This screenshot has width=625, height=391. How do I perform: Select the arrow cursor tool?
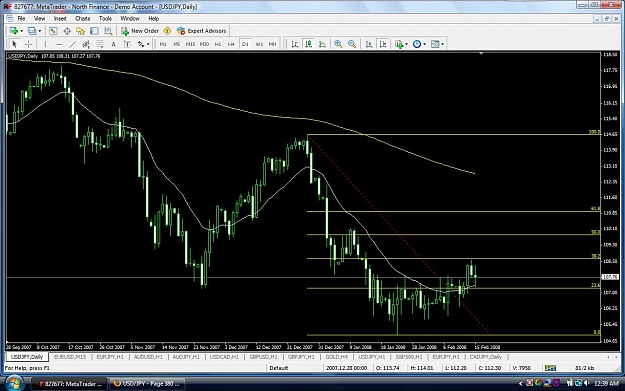click(14, 44)
